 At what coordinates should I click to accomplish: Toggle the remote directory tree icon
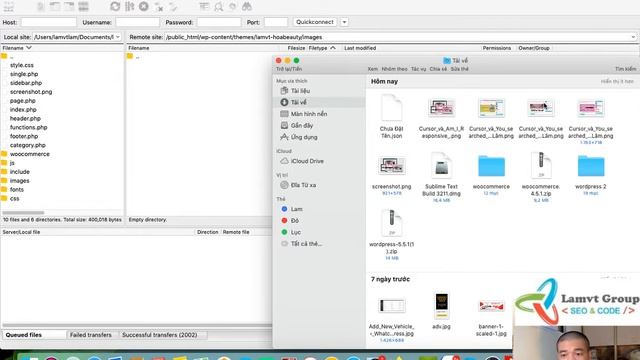click(69, 7)
